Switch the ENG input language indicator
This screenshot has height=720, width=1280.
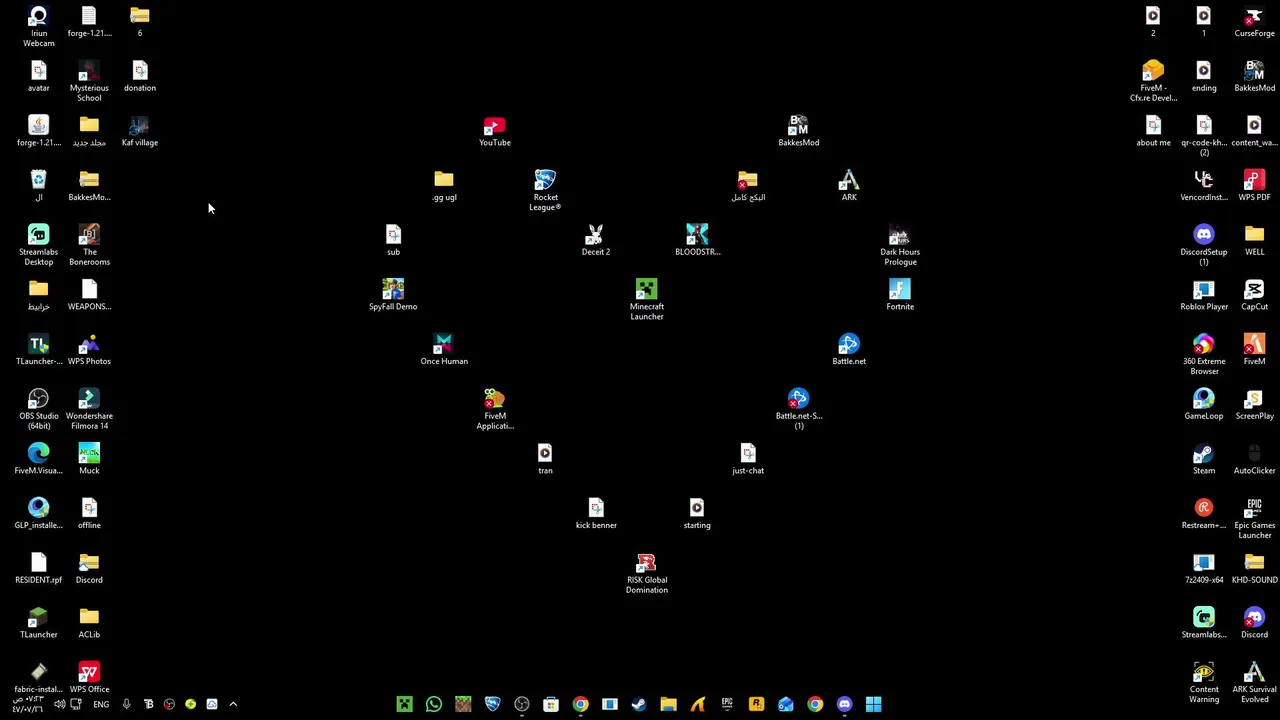click(101, 704)
